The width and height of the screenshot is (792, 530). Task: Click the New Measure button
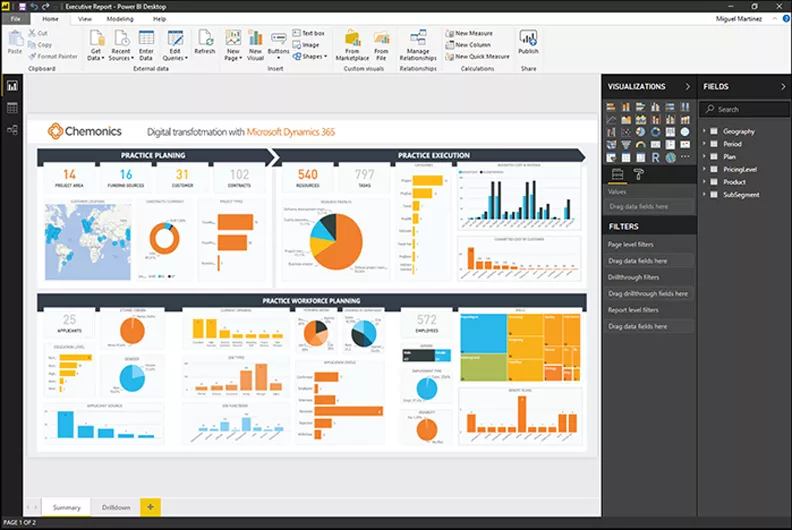click(x=475, y=33)
